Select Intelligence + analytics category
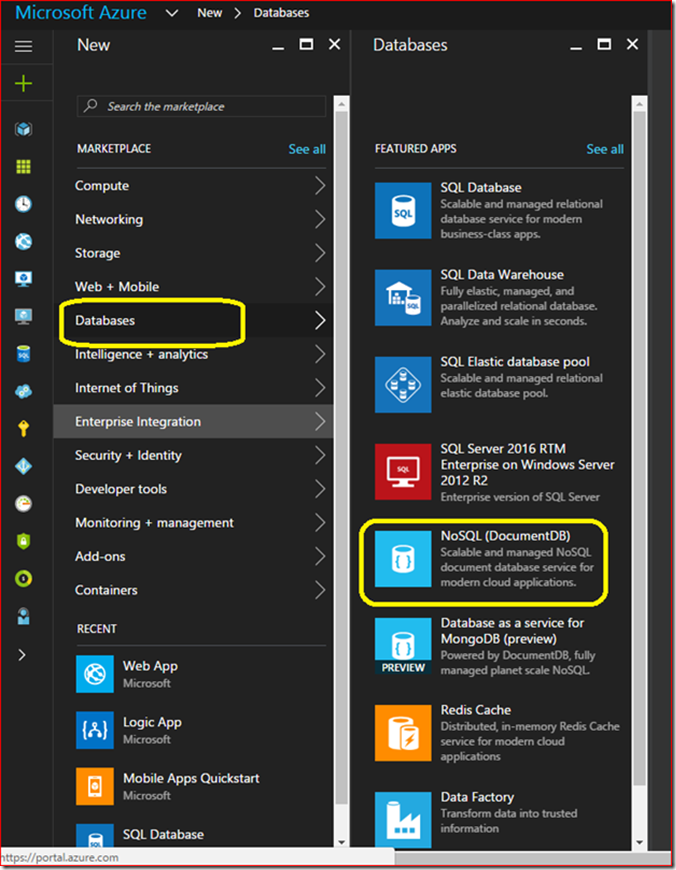 [194, 354]
